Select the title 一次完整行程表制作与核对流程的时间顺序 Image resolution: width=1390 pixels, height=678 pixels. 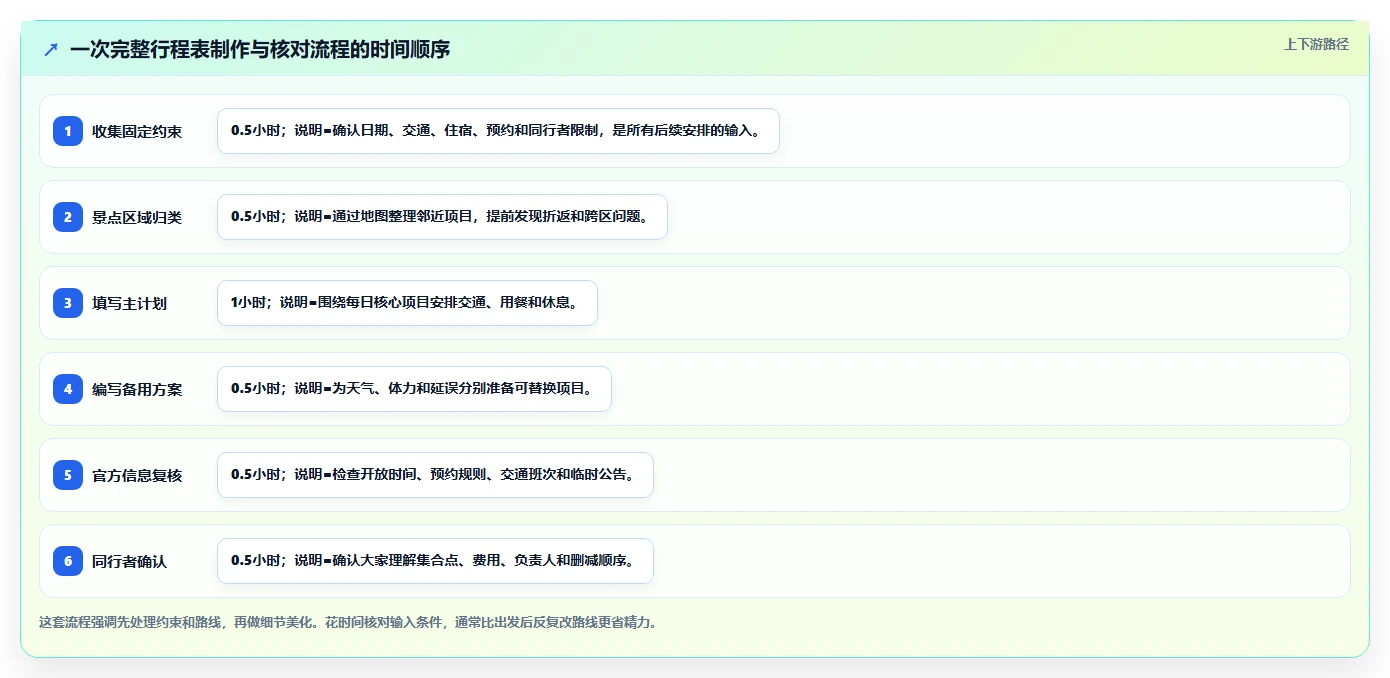(x=260, y=49)
